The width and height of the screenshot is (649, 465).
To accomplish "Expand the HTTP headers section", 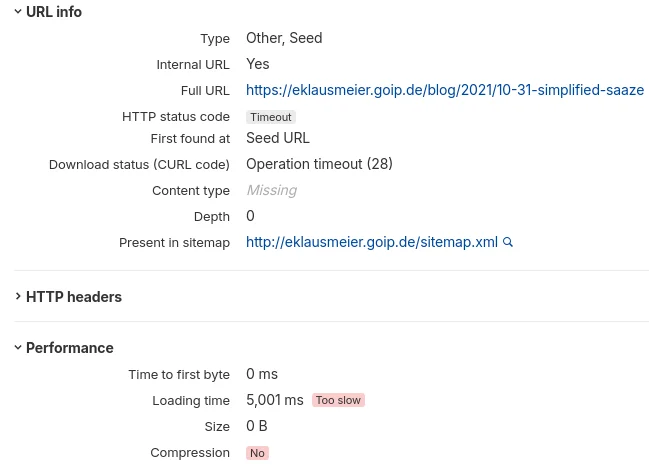I will tap(19, 297).
